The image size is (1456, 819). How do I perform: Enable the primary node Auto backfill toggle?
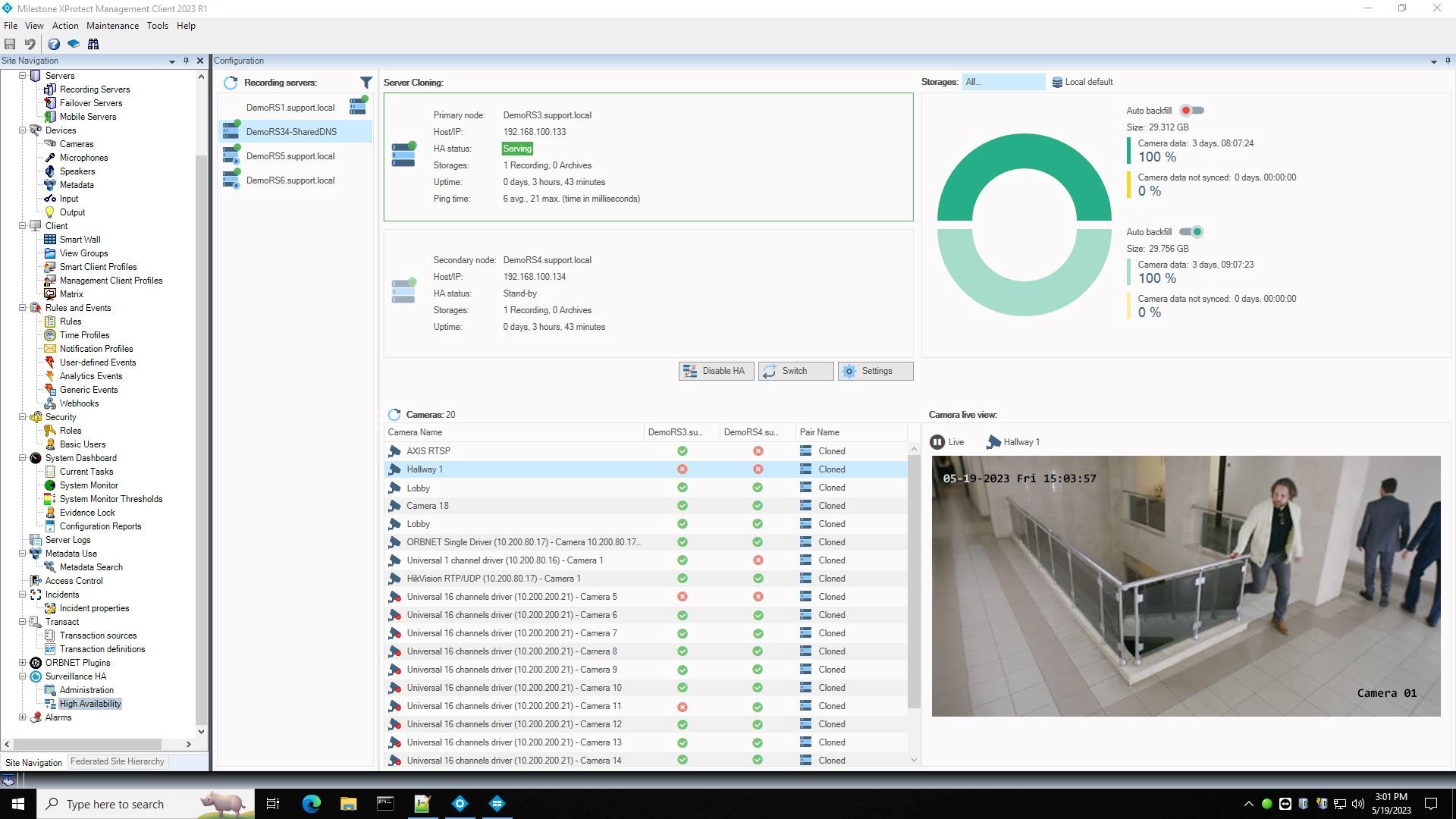pyautogui.click(x=1191, y=111)
